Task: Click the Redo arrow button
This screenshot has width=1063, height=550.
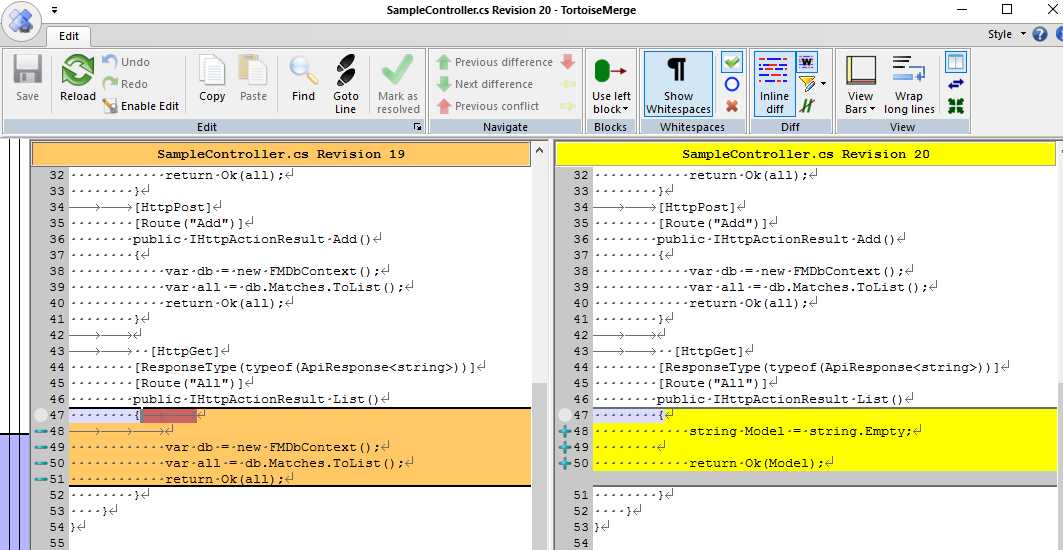Action: 125,83
